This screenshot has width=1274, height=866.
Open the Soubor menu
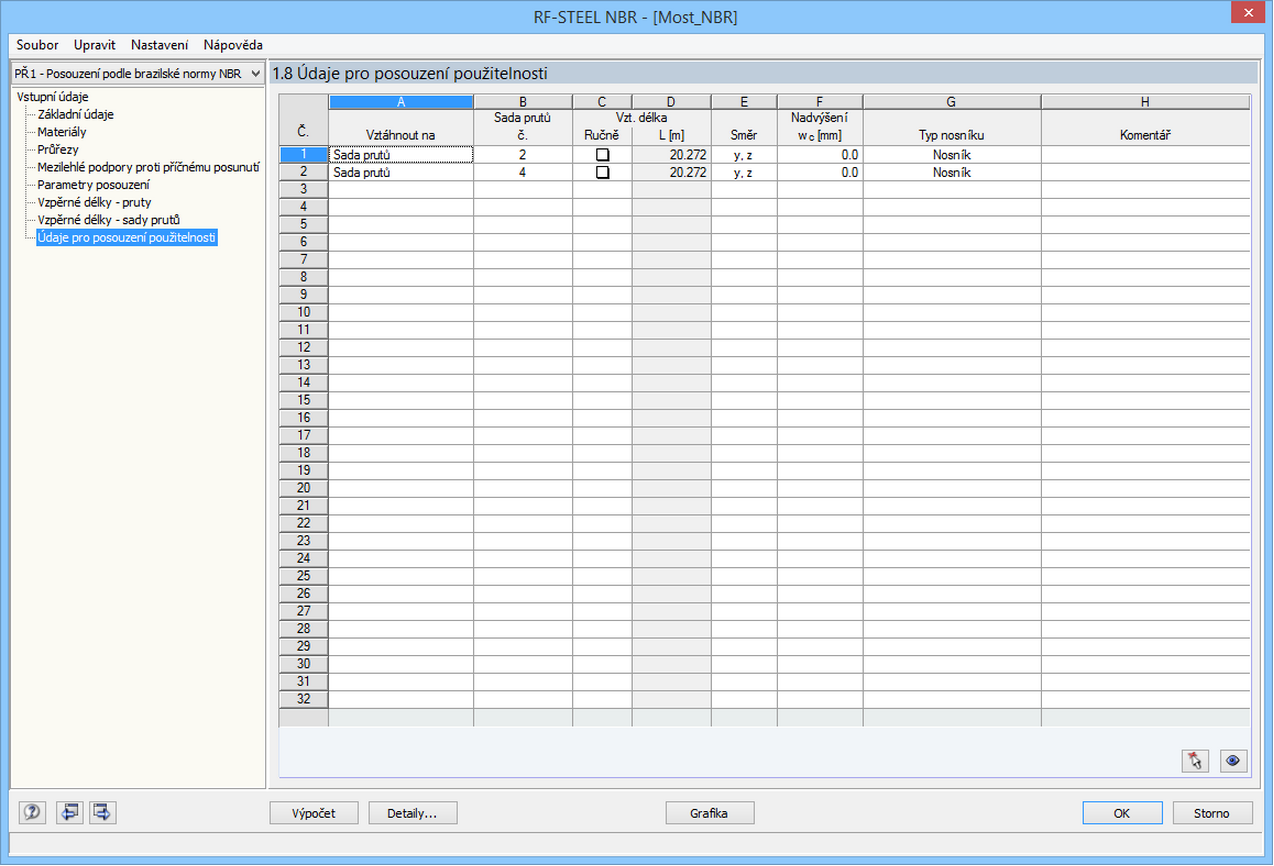(37, 45)
